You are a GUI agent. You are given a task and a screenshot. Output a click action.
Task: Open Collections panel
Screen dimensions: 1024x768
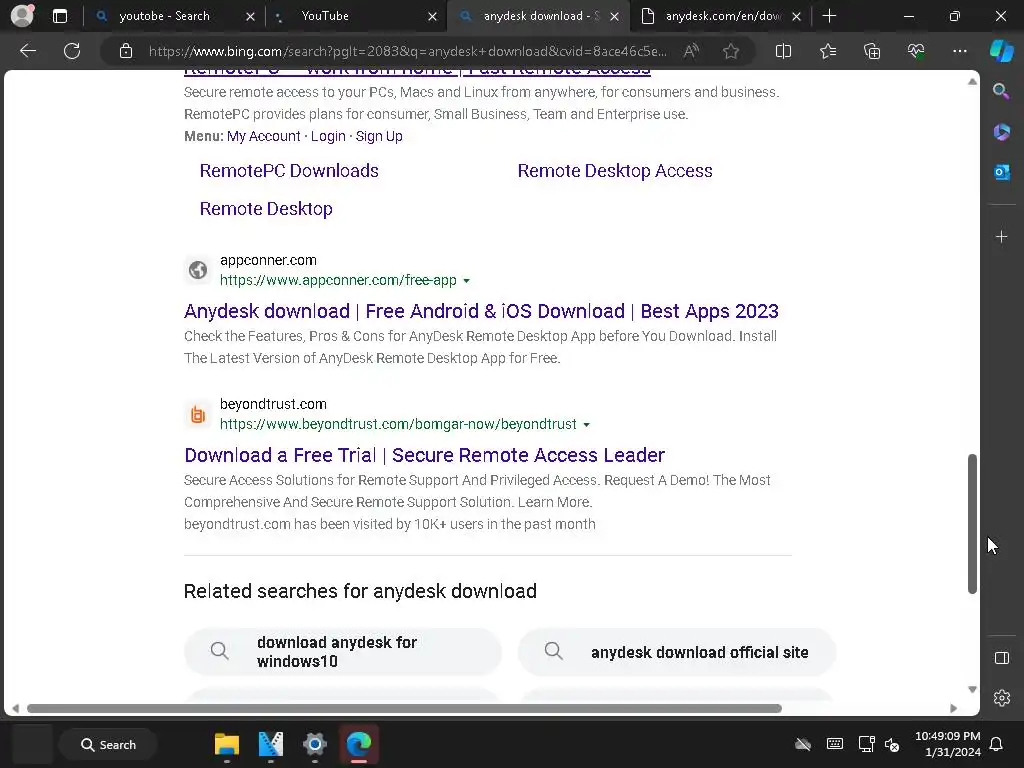(x=872, y=51)
